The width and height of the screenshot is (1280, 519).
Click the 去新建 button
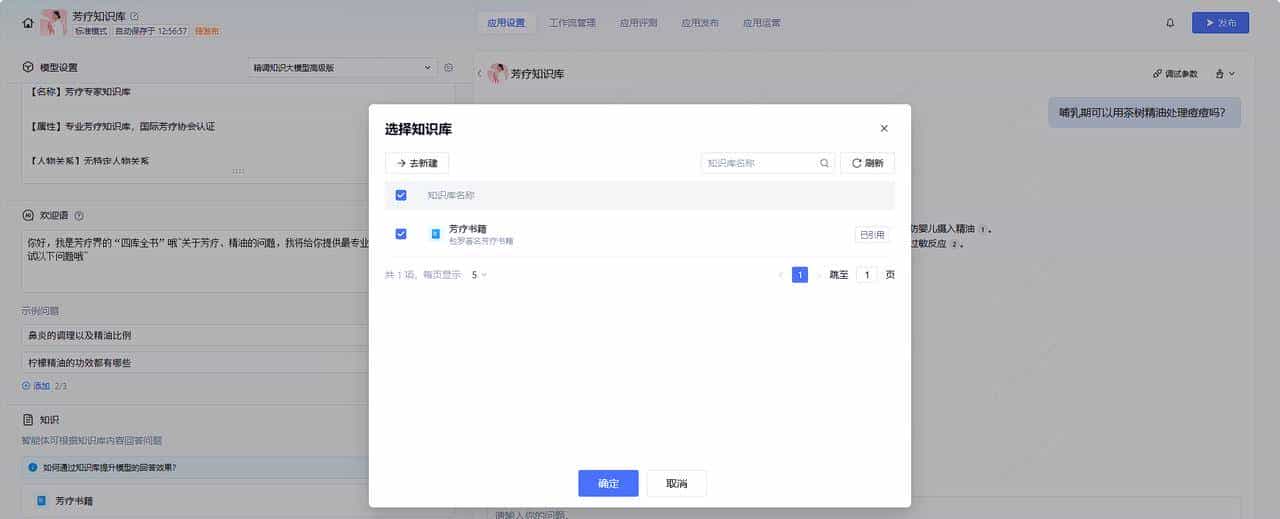pos(417,163)
